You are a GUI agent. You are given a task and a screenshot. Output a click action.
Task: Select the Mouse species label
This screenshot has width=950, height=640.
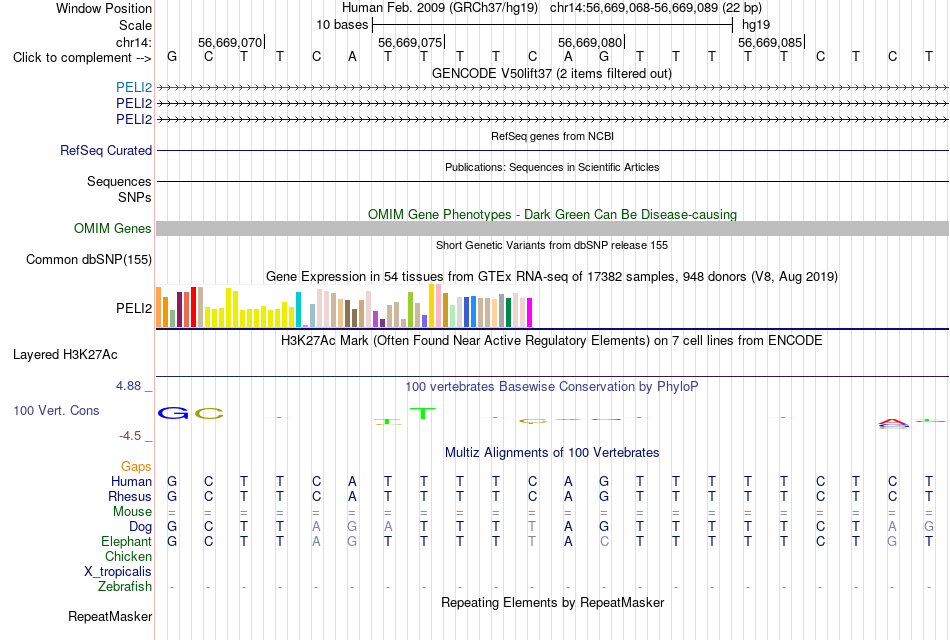click(x=132, y=512)
